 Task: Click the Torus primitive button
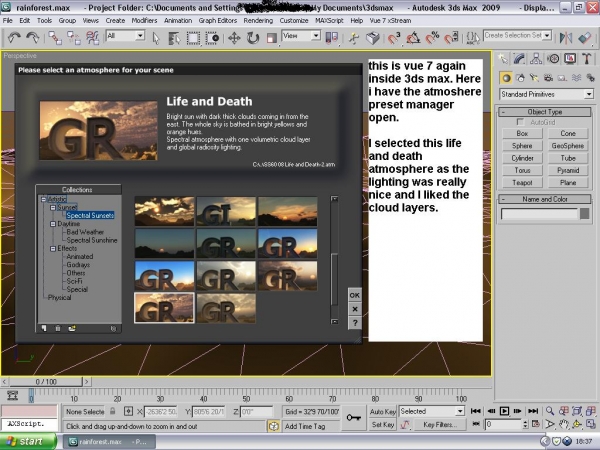522,170
